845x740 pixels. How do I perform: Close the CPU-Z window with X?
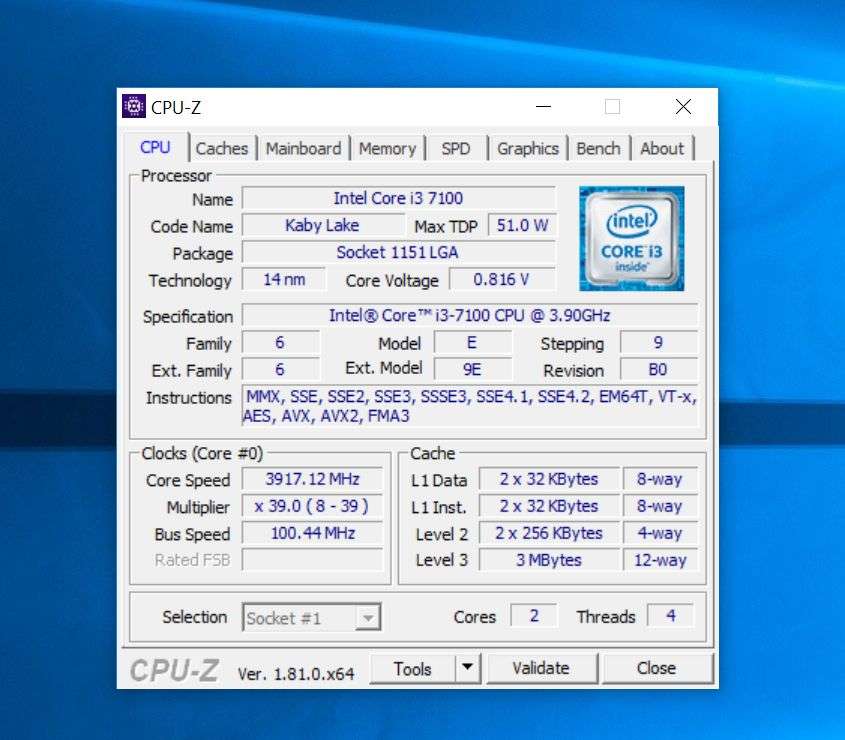(x=683, y=107)
